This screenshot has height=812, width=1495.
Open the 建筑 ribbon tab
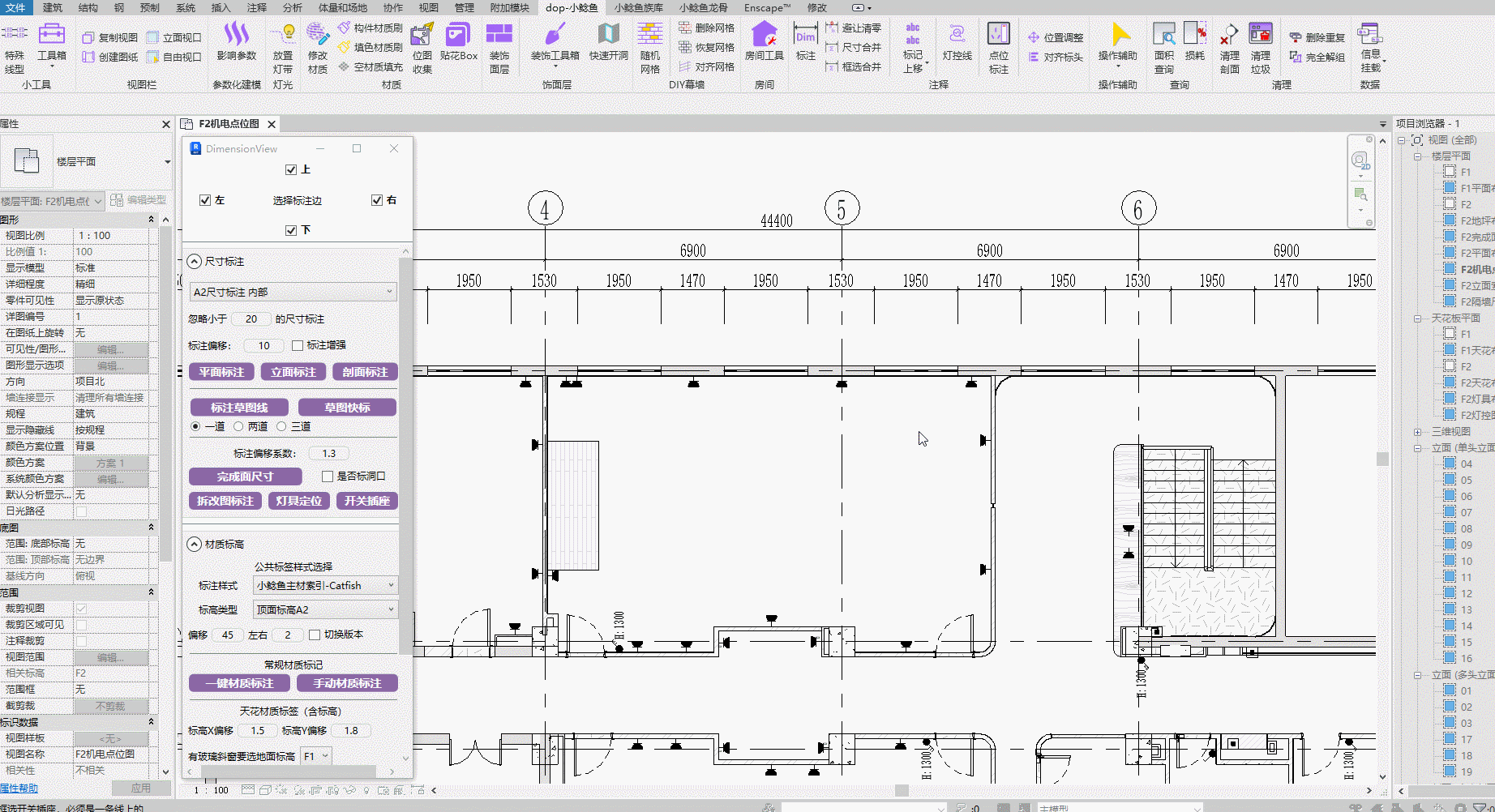52,7
